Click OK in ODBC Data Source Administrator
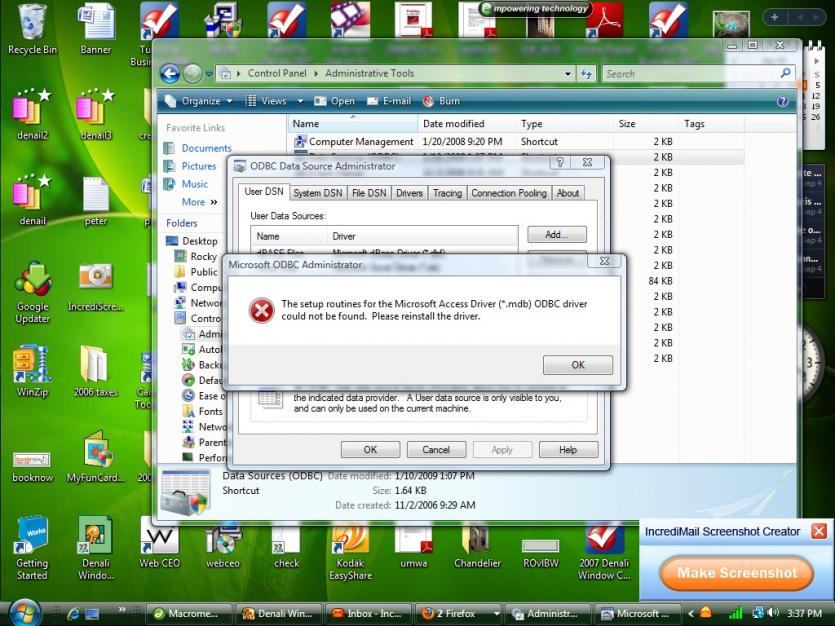 [x=370, y=450]
